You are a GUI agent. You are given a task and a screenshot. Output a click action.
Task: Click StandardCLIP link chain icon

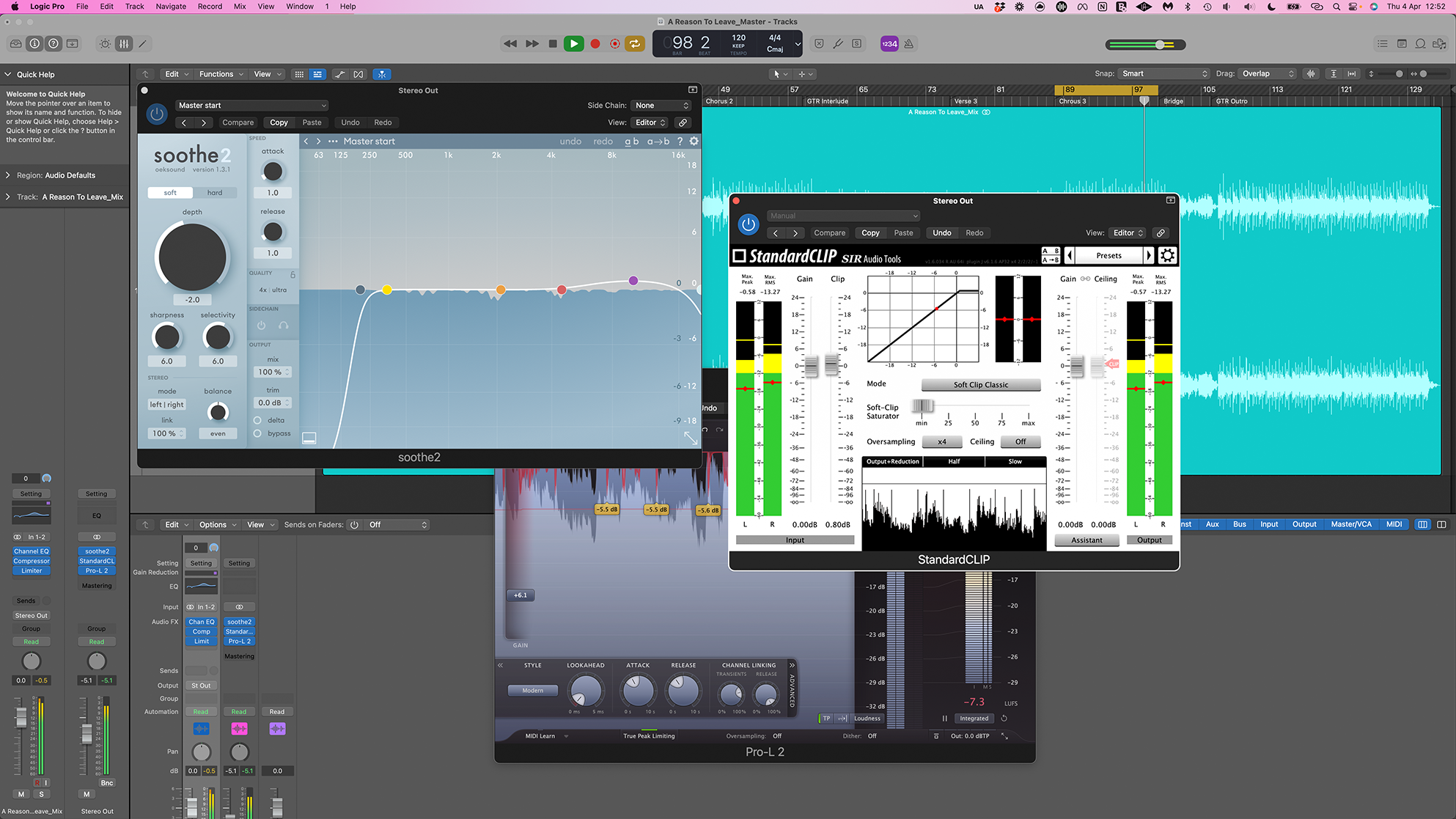click(1161, 233)
